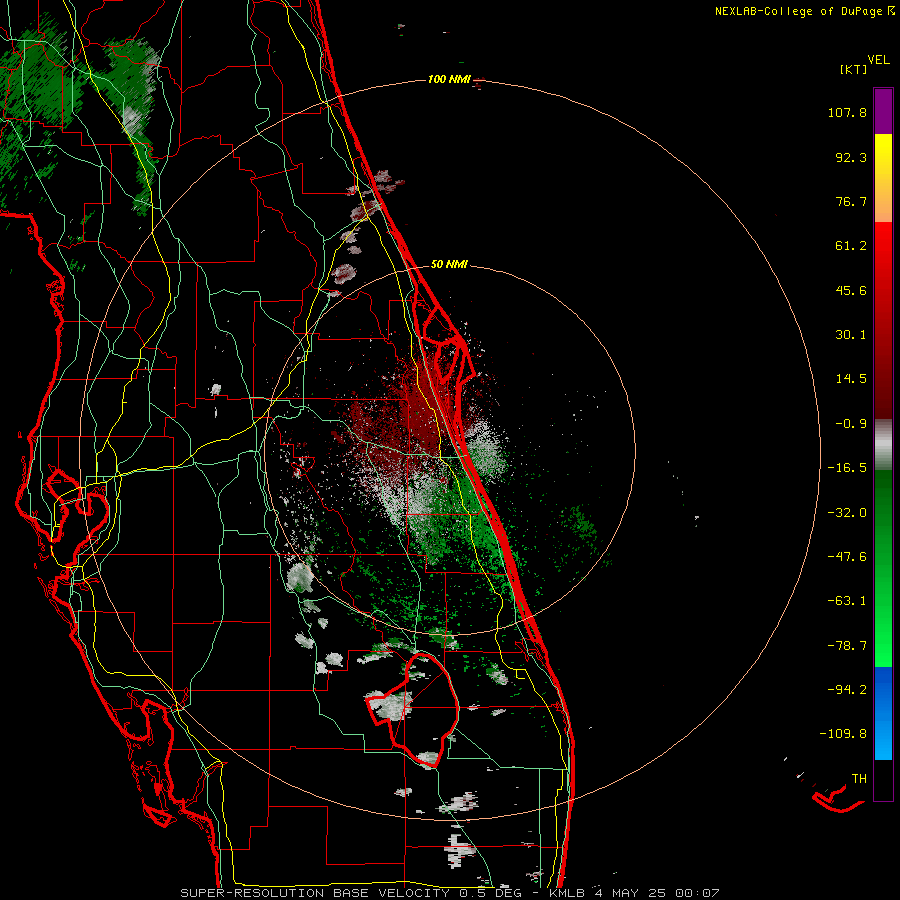
Task: Select the 92.3 legend value
Action: (851, 157)
